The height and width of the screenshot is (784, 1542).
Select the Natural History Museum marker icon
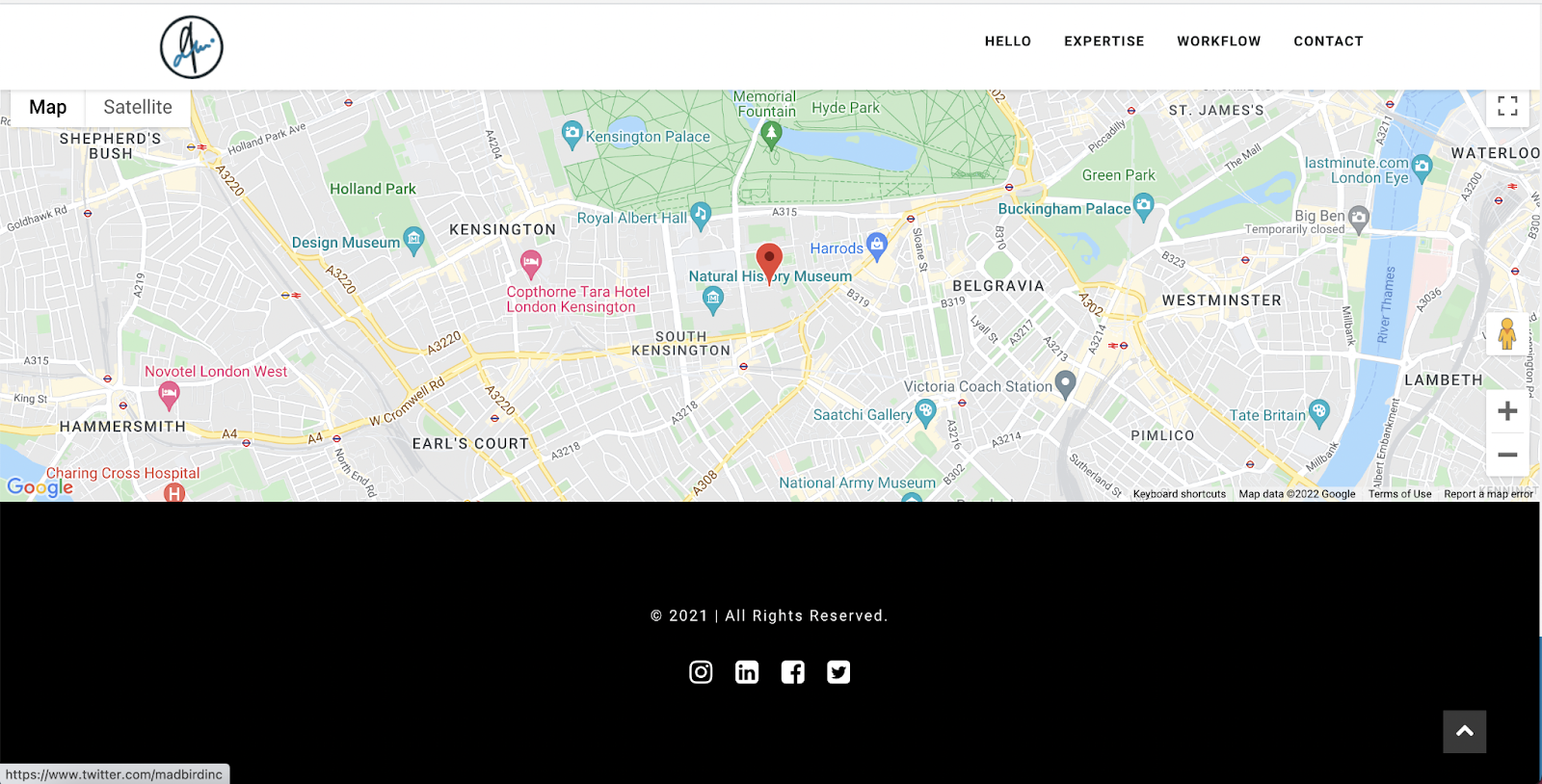pyautogui.click(x=713, y=301)
